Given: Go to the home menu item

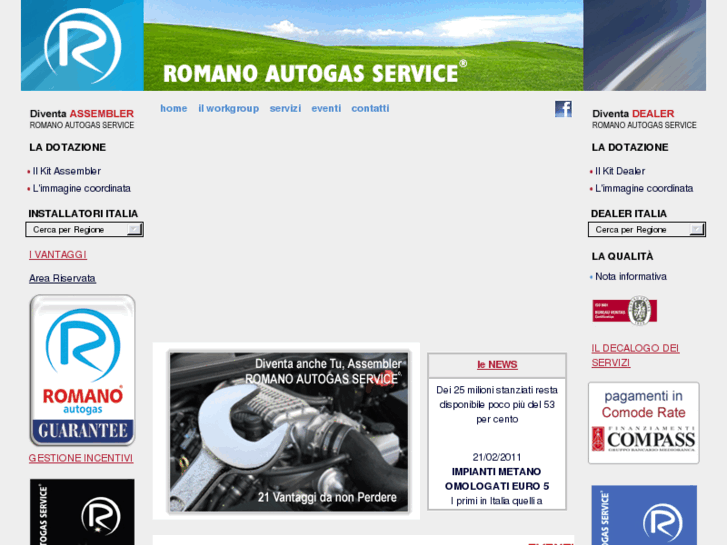Looking at the screenshot, I should point(173,108).
